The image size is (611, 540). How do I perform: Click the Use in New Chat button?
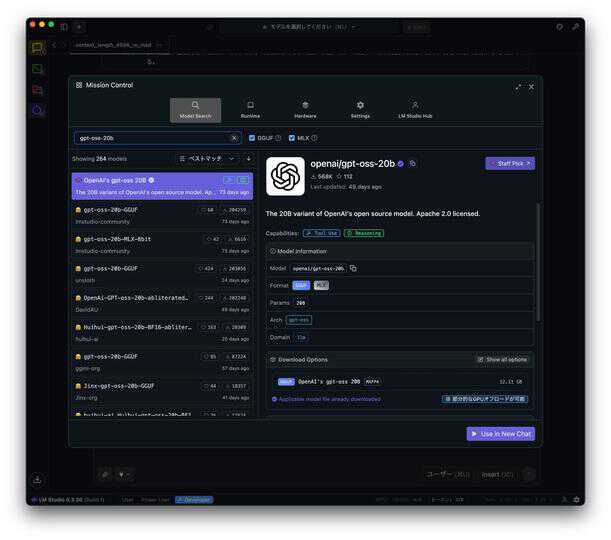tap(500, 433)
